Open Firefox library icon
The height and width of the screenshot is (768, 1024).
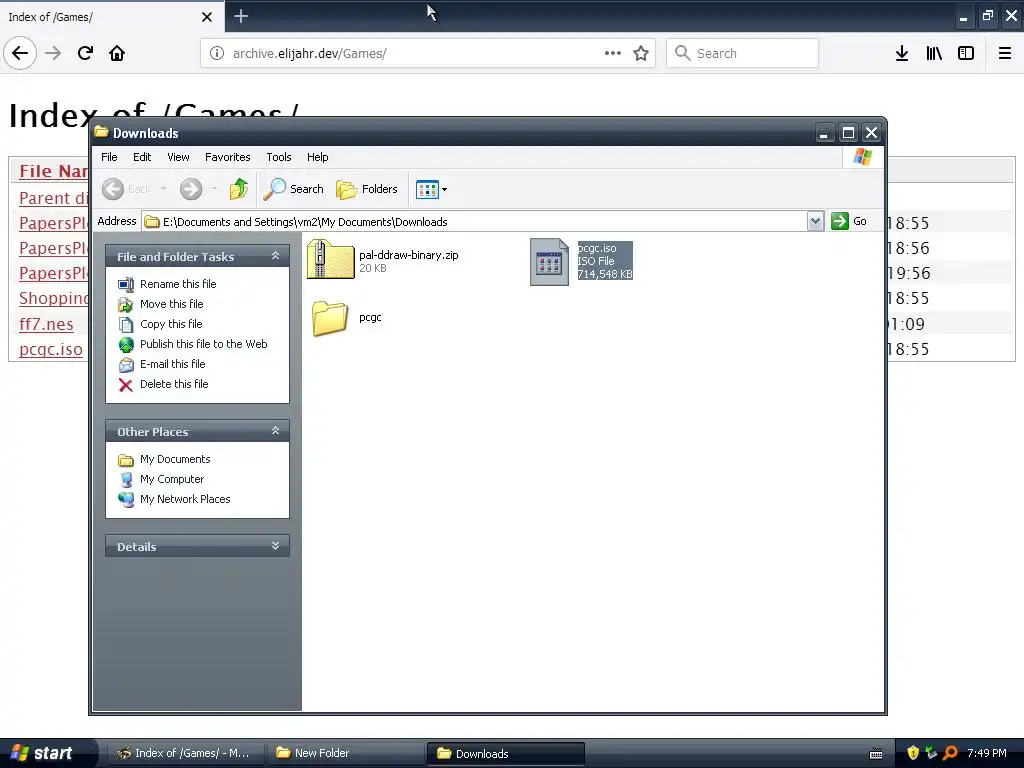click(x=934, y=53)
